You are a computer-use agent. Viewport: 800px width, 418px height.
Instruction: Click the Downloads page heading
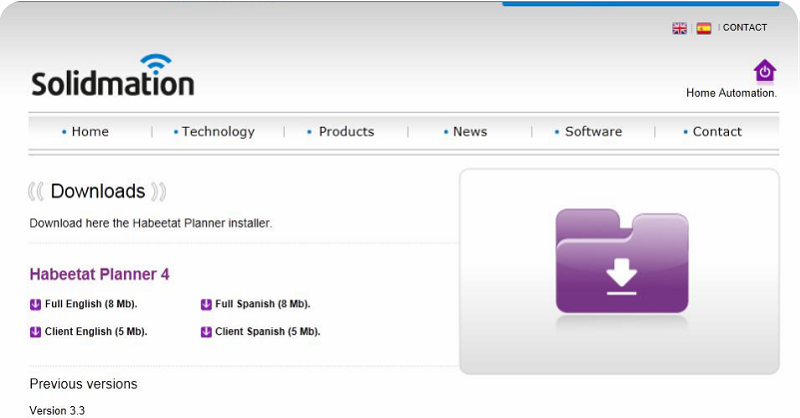tap(98, 191)
